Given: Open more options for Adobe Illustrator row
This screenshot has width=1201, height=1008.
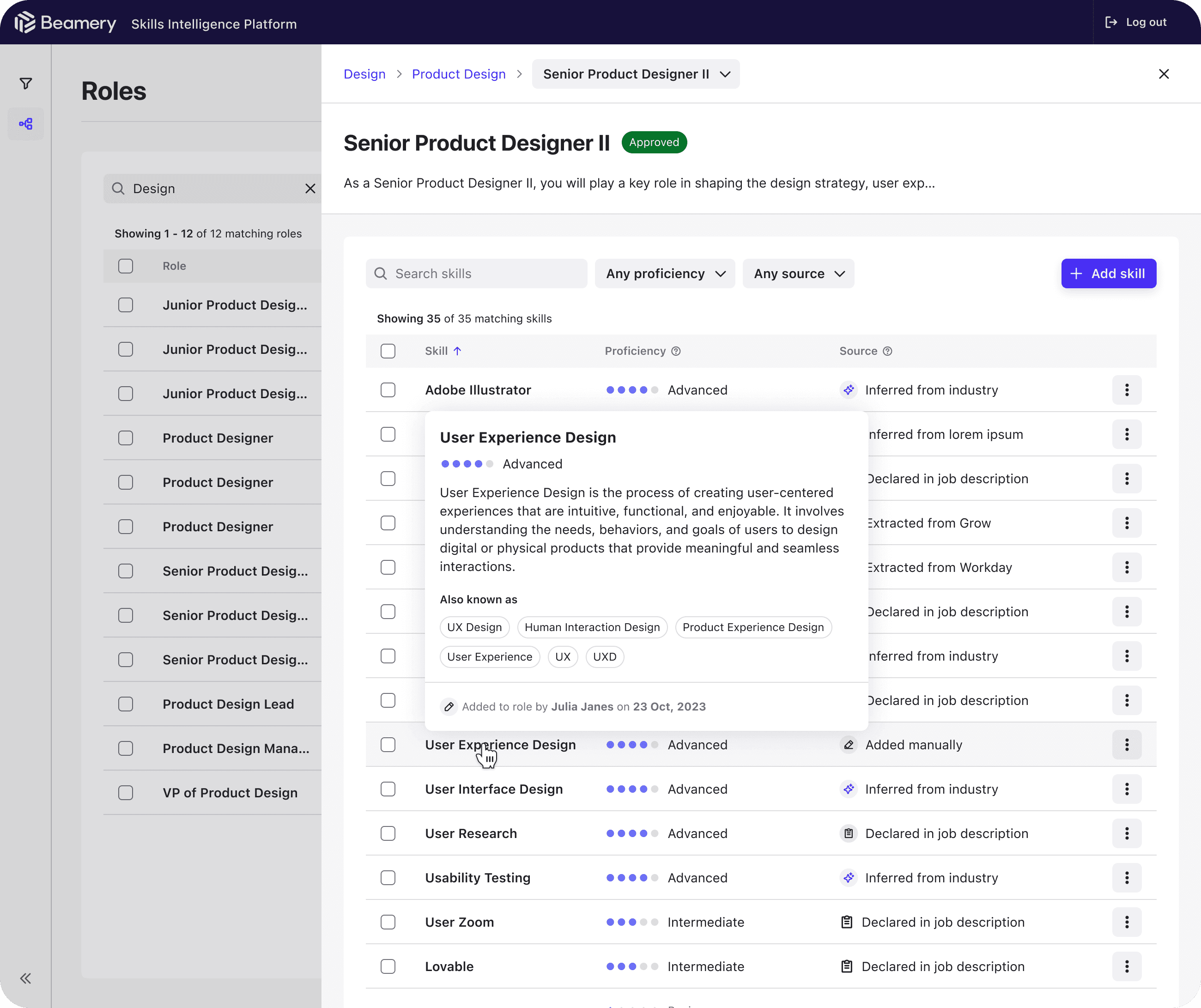Looking at the screenshot, I should pos(1127,390).
